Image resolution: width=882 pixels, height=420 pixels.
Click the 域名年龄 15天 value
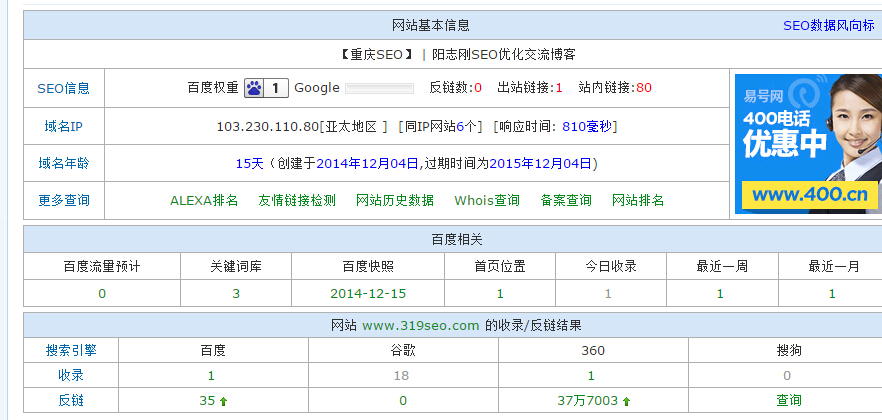[x=249, y=163]
